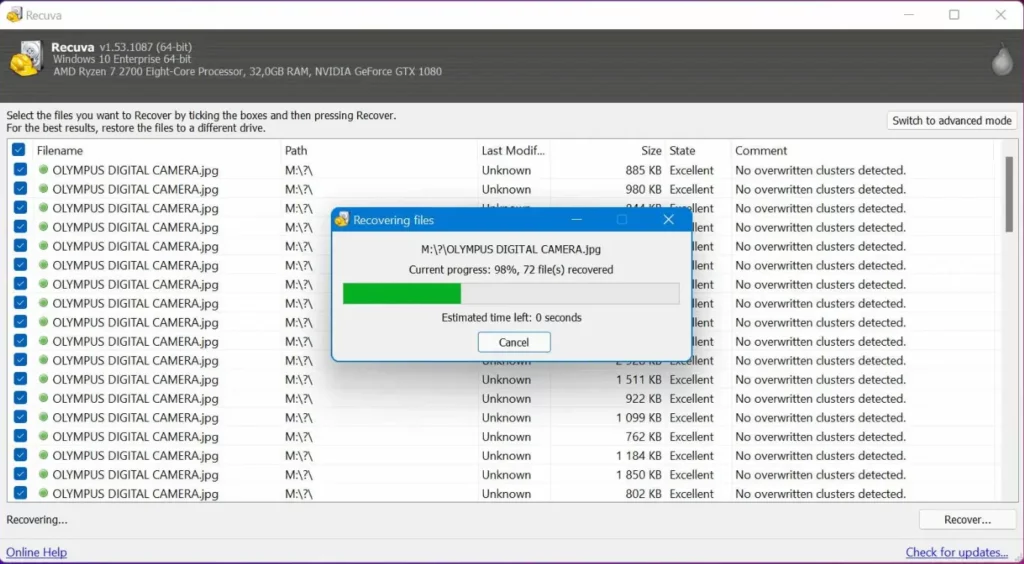Click 'Estimated time left: 0 seconds' text

click(511, 318)
